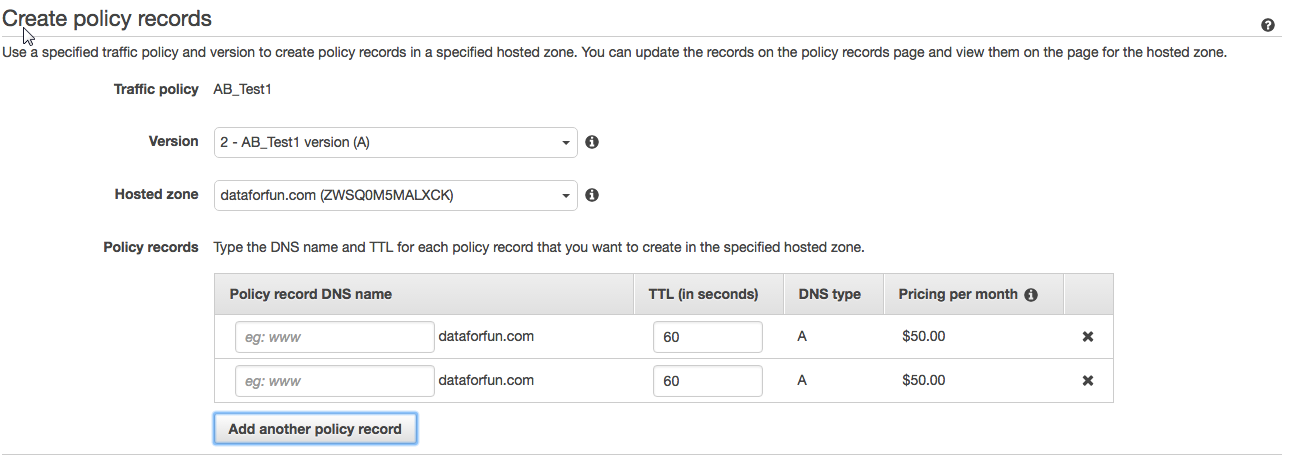Image resolution: width=1310 pixels, height=455 pixels.
Task: Remove the first policy record row
Action: [x=1088, y=337]
